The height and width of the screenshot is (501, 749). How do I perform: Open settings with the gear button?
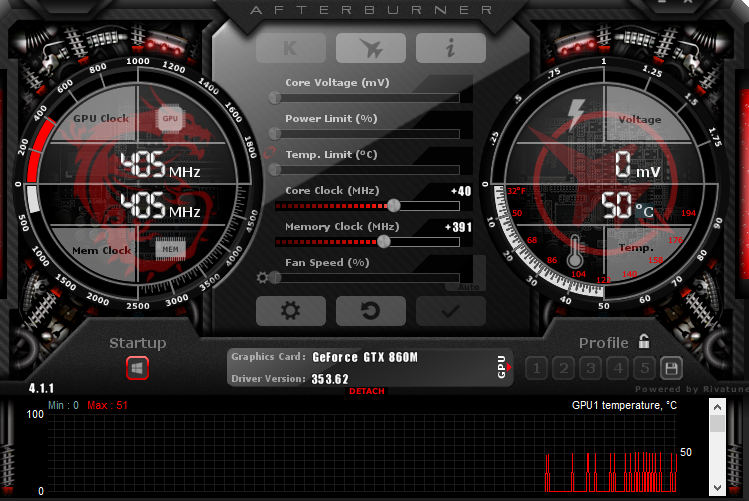[x=291, y=311]
